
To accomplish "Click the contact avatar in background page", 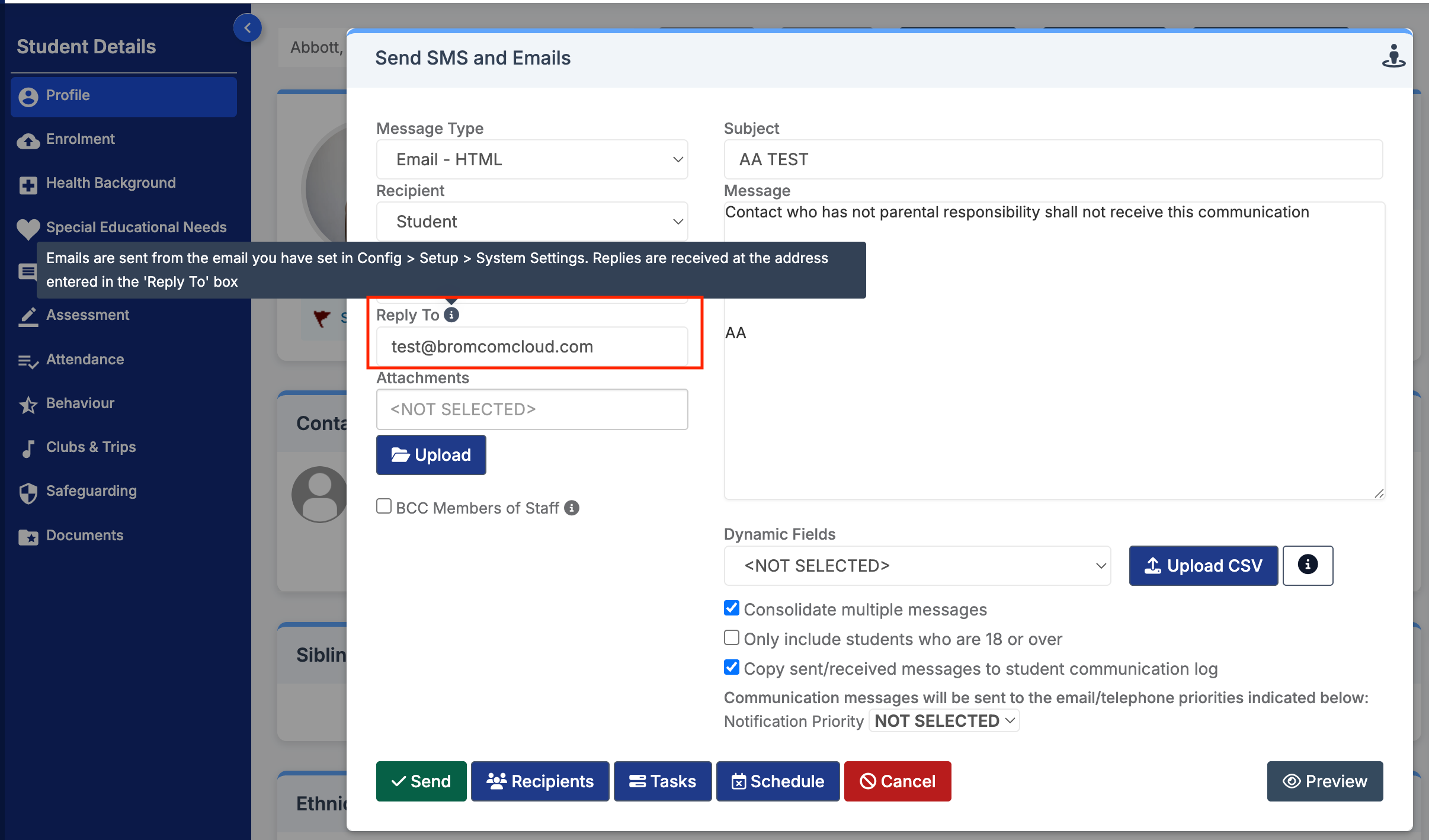I will [x=320, y=494].
